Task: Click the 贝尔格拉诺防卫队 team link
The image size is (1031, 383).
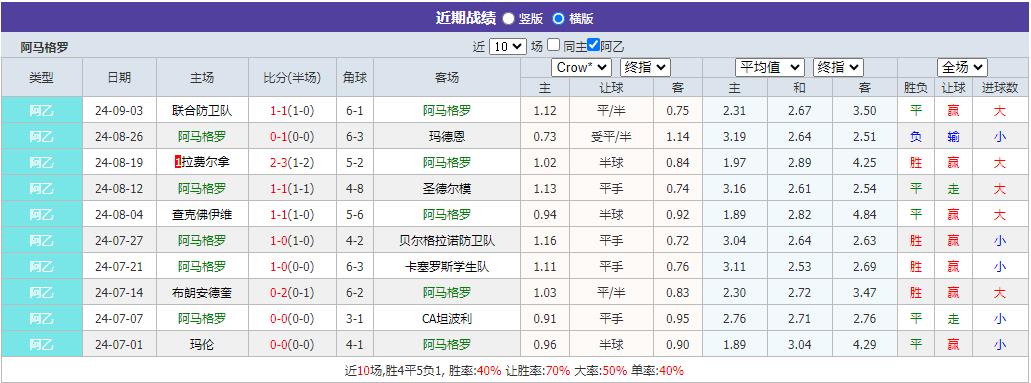Action: [446, 241]
